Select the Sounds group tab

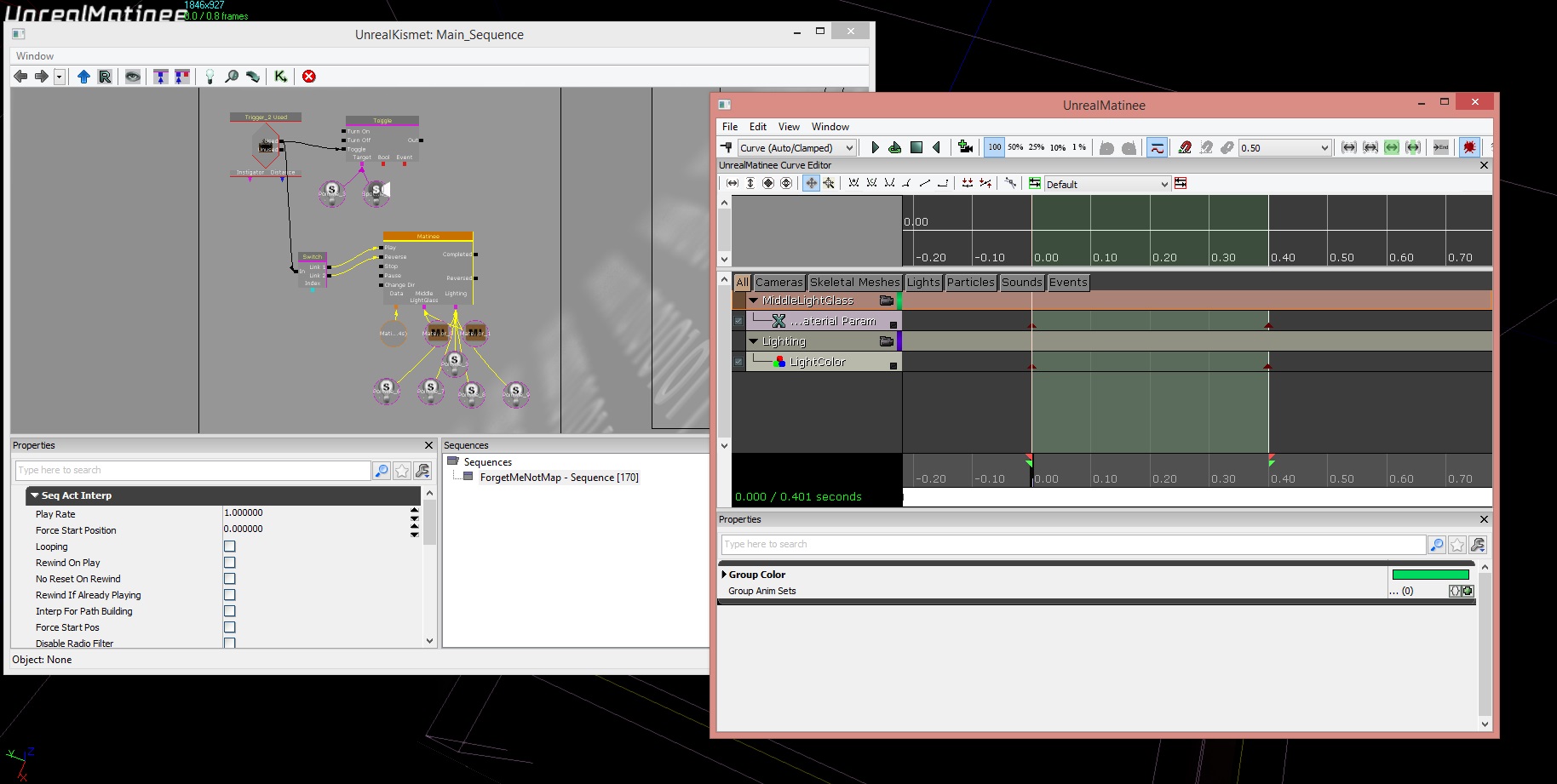pyautogui.click(x=1022, y=283)
